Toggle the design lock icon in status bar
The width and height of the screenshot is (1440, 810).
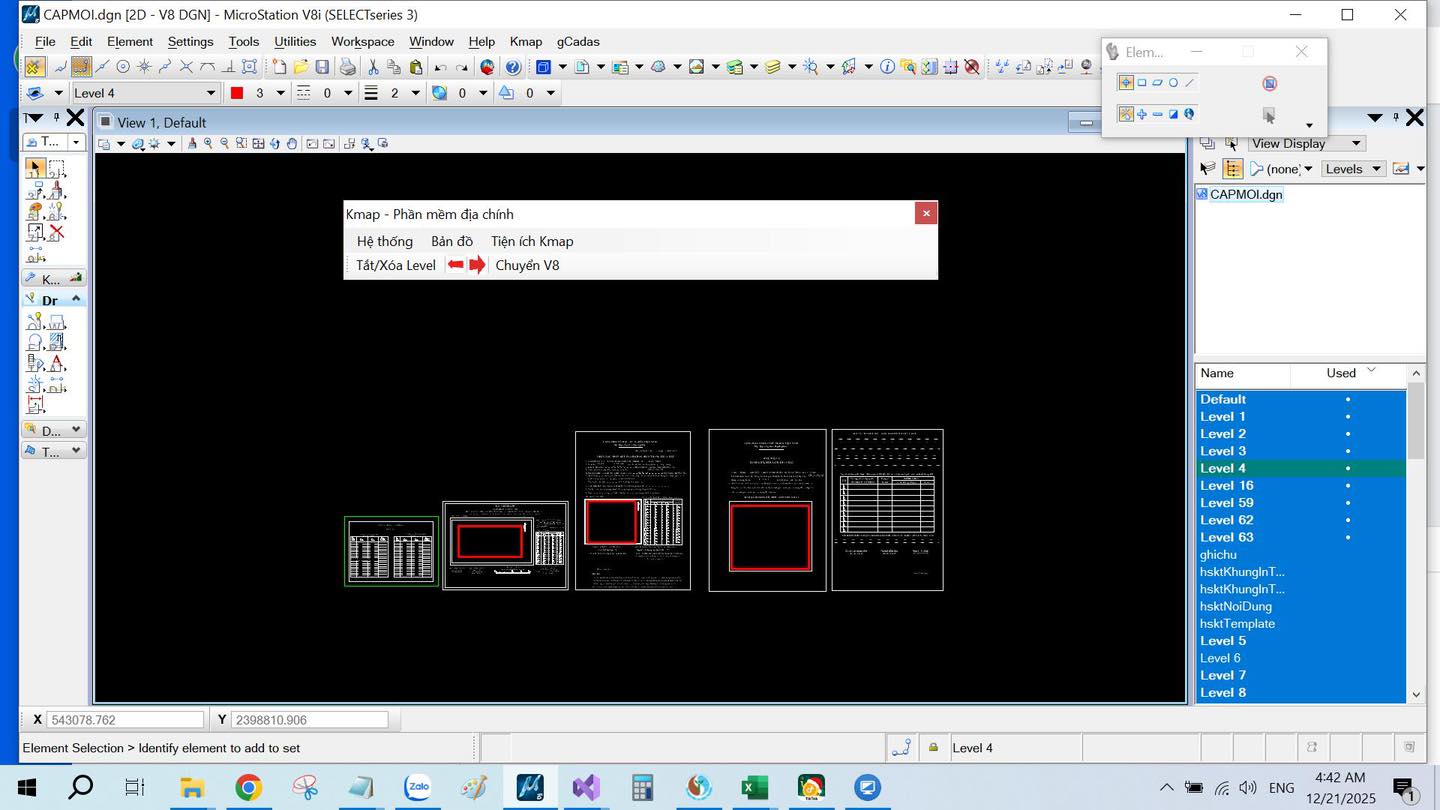click(x=933, y=747)
